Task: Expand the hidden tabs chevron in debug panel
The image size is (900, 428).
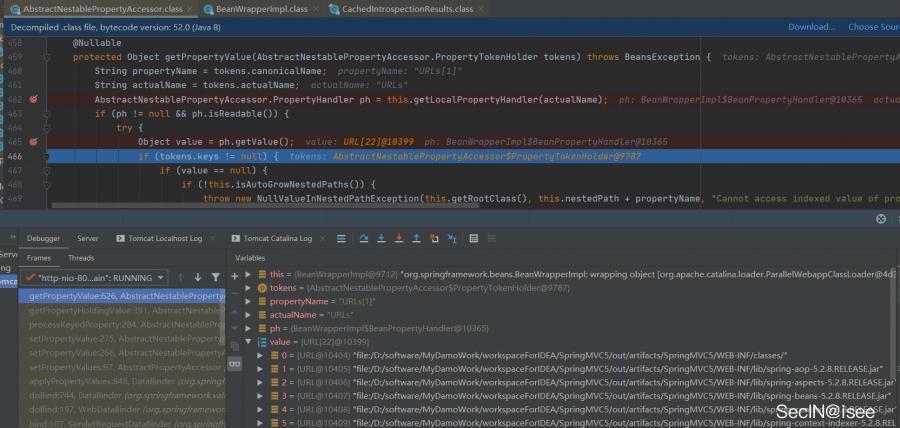Action: click(x=13, y=237)
